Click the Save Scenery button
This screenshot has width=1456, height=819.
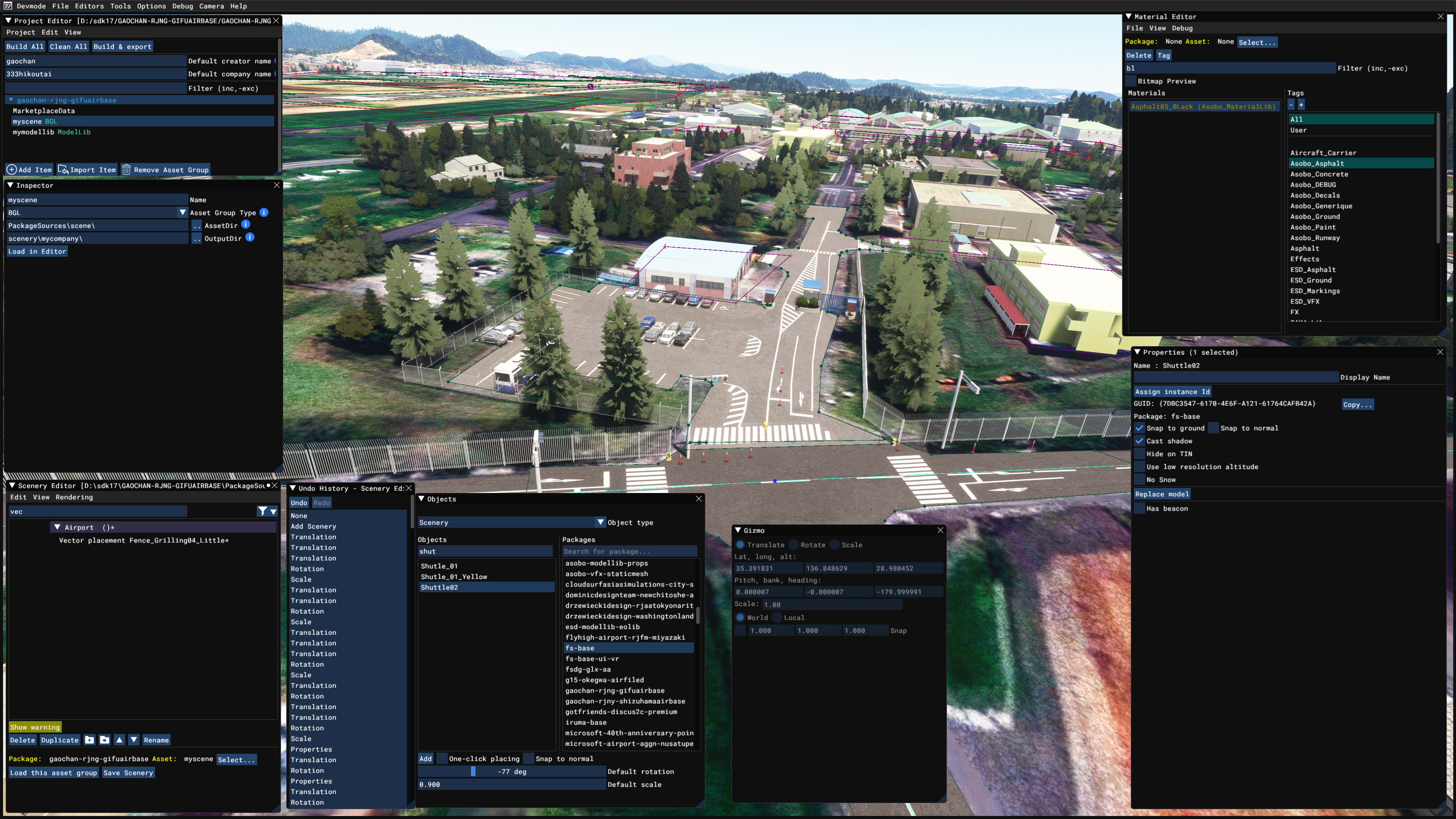tap(128, 773)
